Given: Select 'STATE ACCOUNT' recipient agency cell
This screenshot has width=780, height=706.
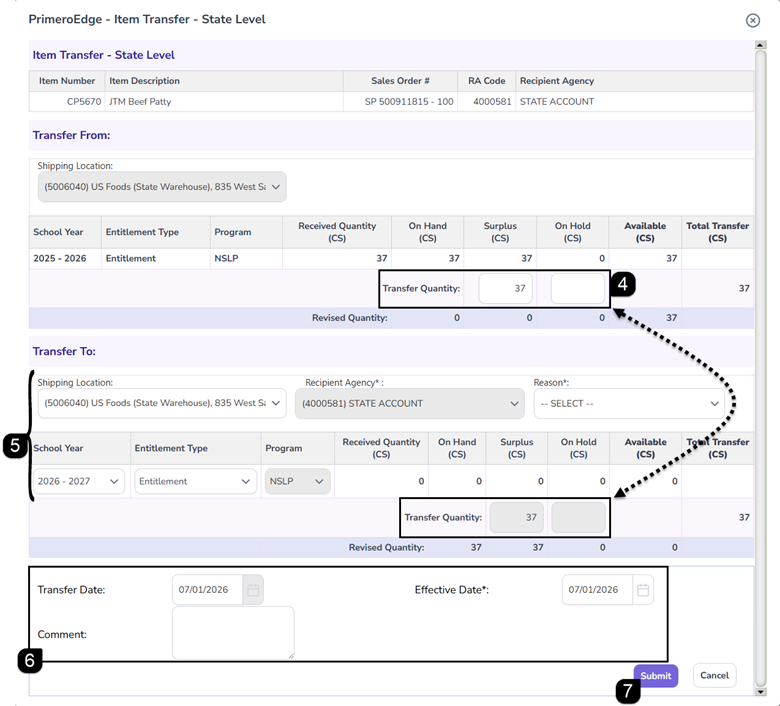Looking at the screenshot, I should coord(634,101).
